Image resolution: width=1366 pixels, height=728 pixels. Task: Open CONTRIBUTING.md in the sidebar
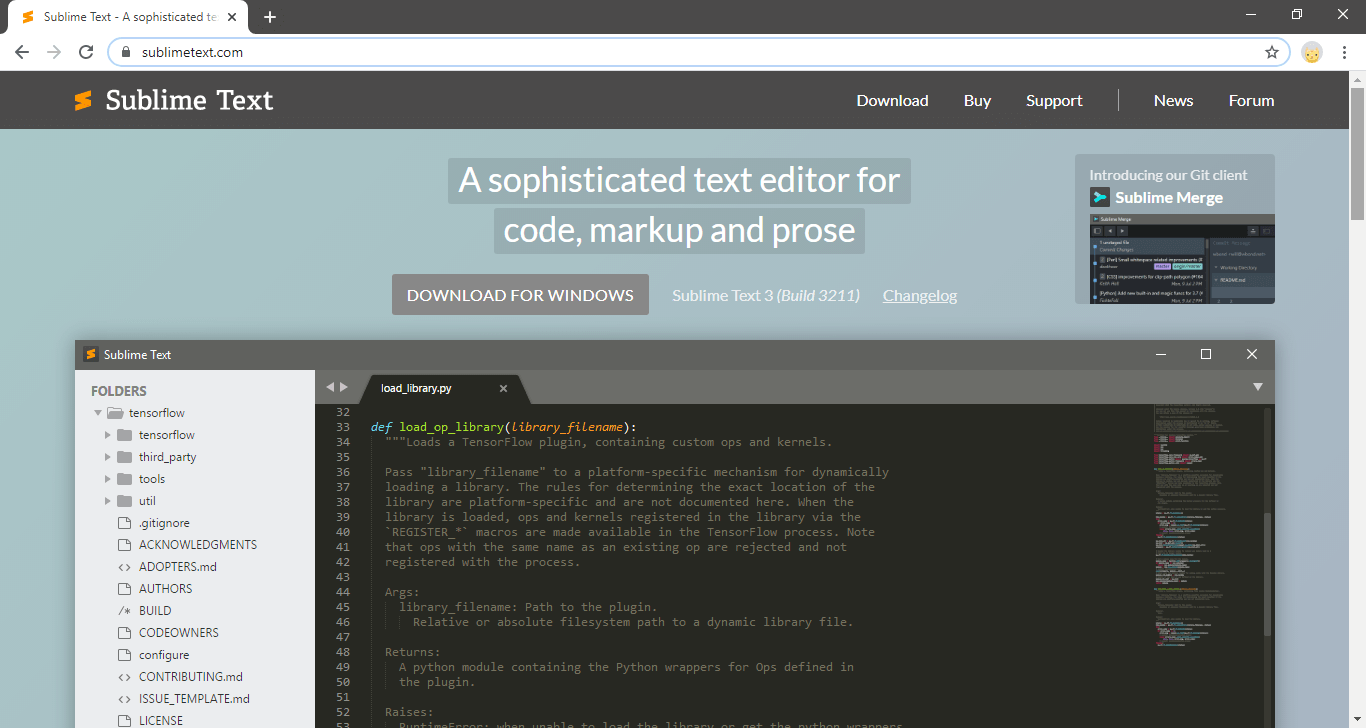pyautogui.click(x=191, y=677)
